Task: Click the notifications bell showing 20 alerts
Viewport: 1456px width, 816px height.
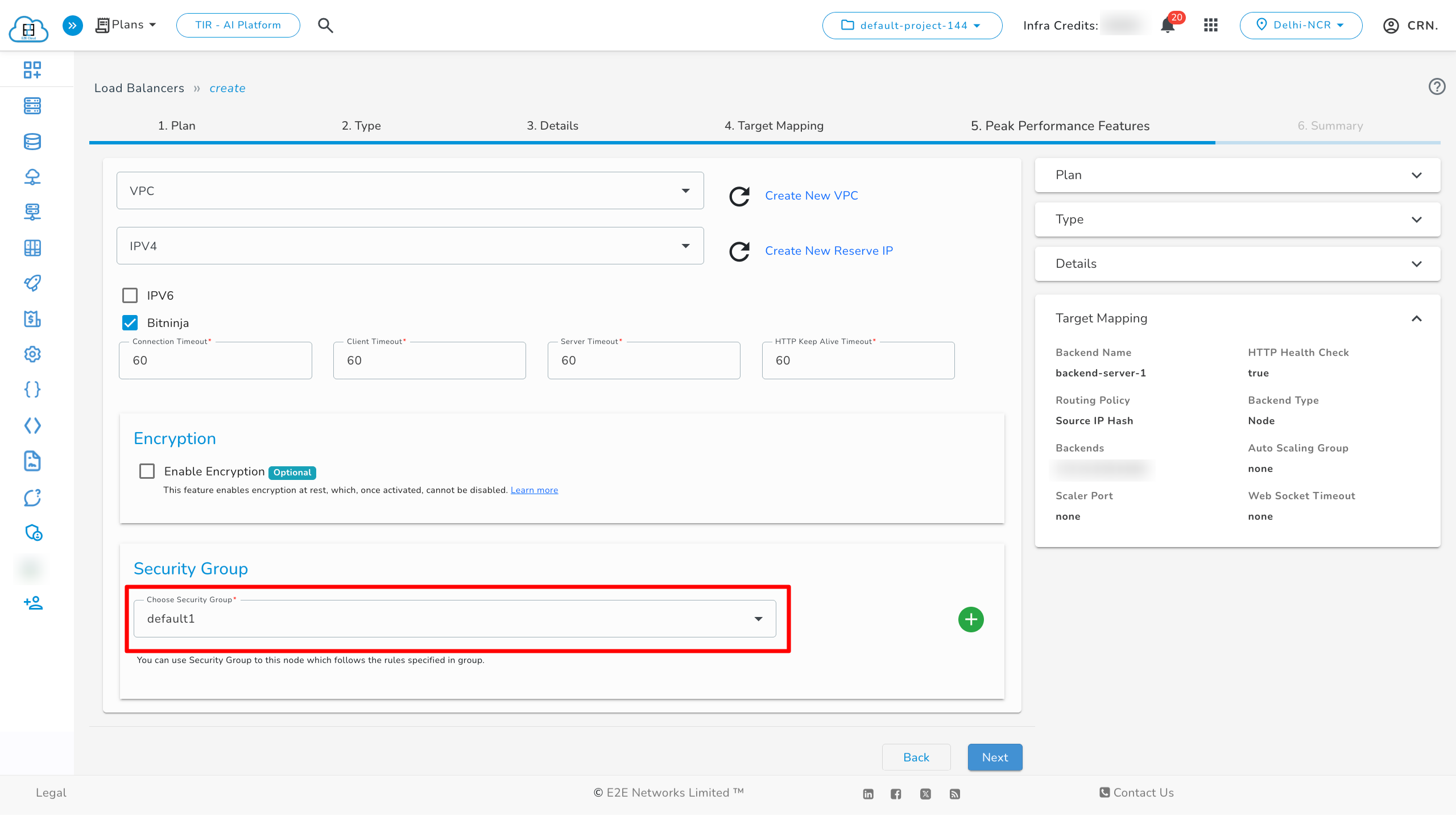Action: [x=1167, y=25]
